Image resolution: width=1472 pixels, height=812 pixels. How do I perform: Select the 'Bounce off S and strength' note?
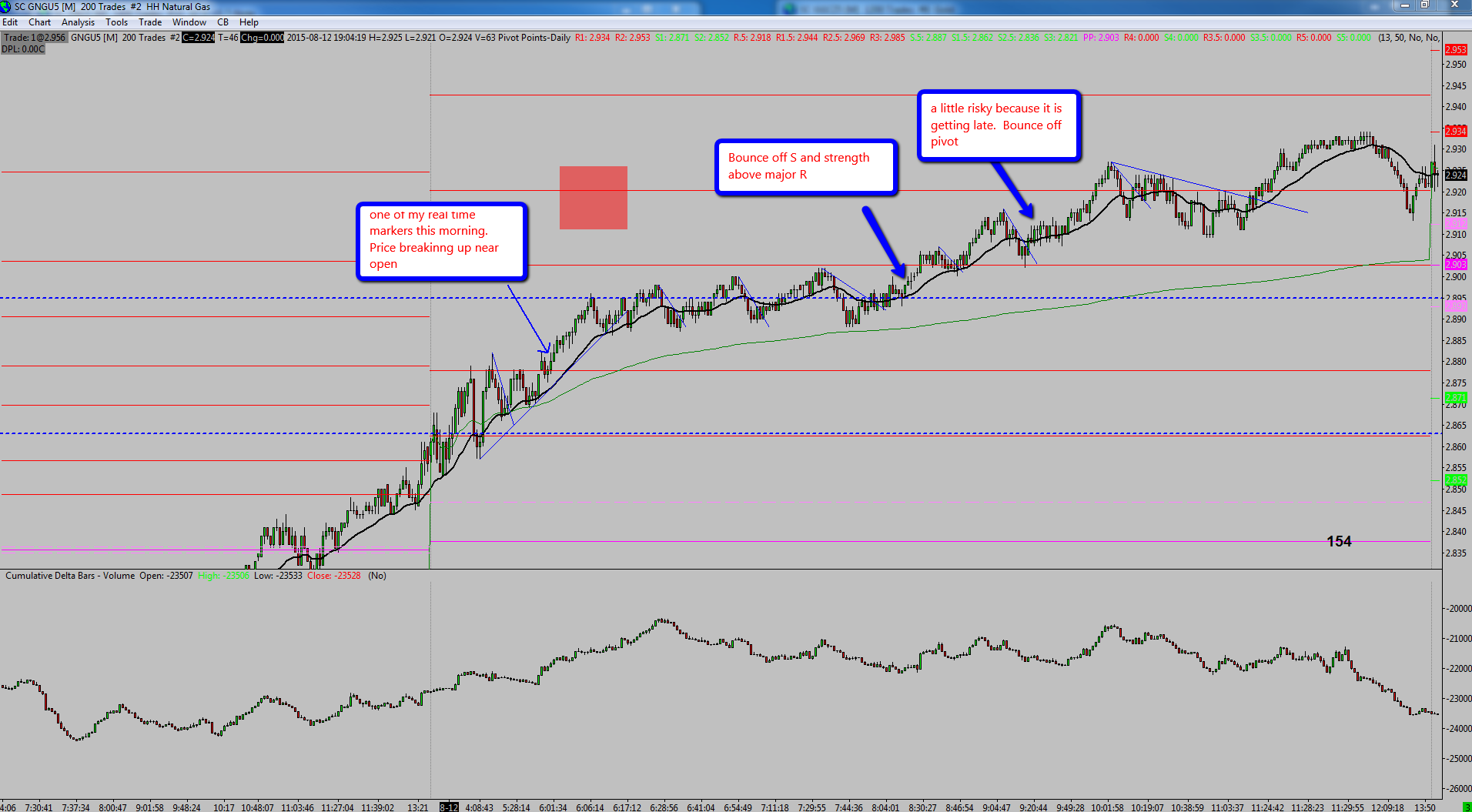pos(806,167)
